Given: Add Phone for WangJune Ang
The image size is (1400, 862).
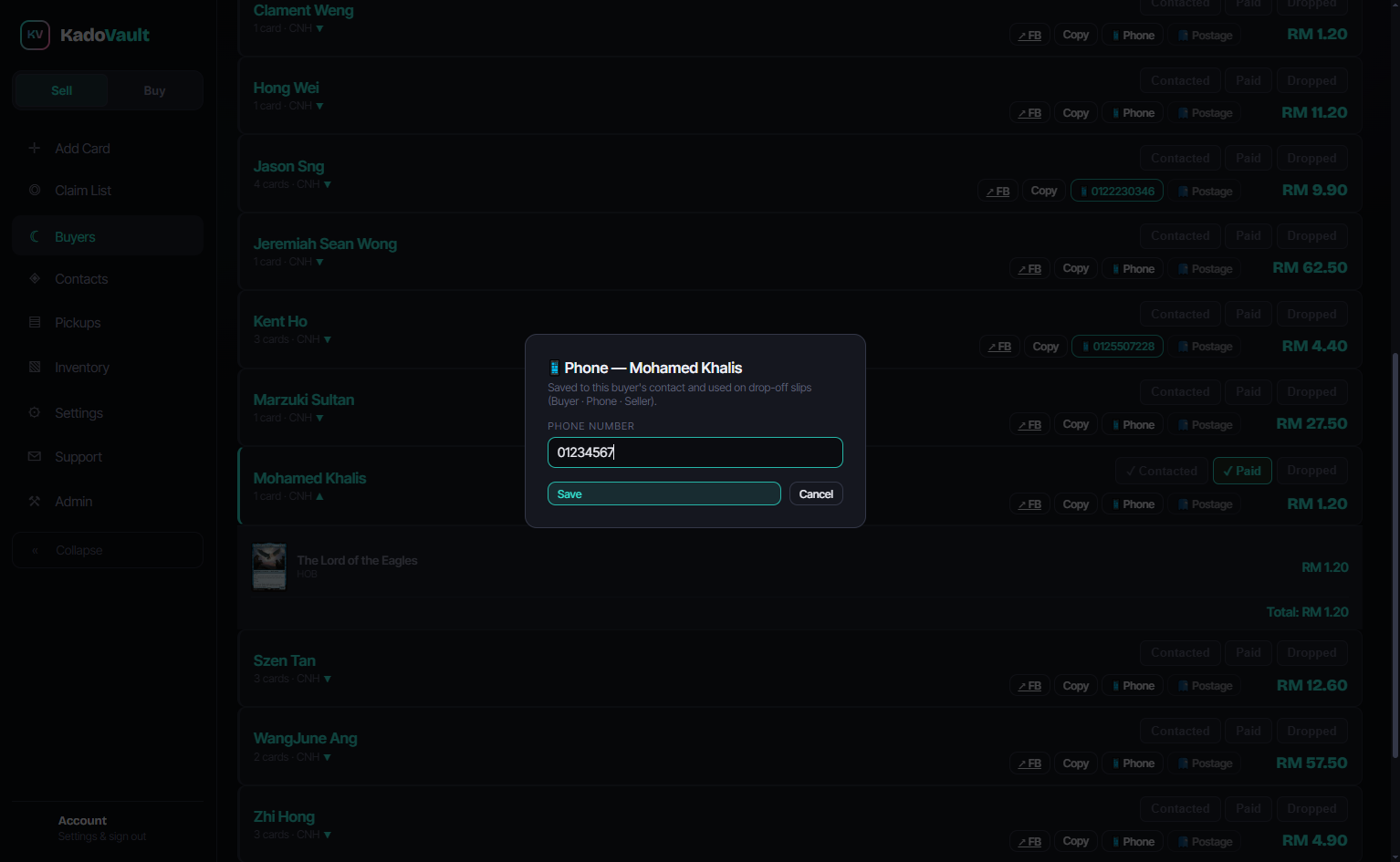Looking at the screenshot, I should pyautogui.click(x=1133, y=763).
